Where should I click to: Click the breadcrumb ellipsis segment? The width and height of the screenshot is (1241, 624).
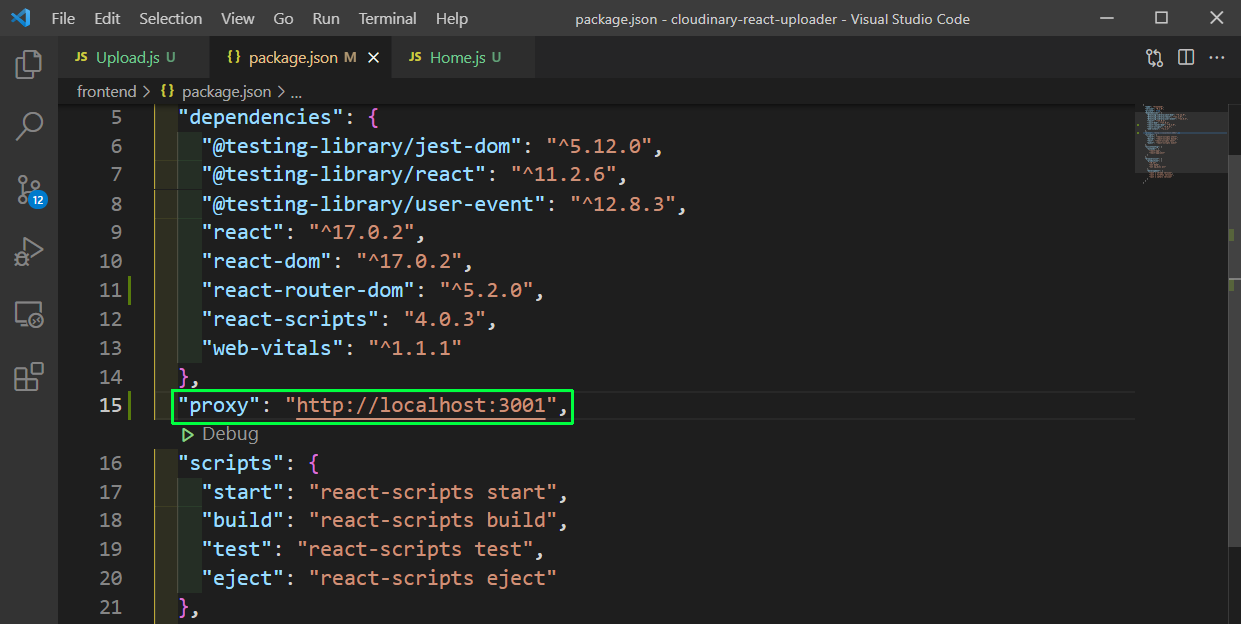(x=296, y=91)
